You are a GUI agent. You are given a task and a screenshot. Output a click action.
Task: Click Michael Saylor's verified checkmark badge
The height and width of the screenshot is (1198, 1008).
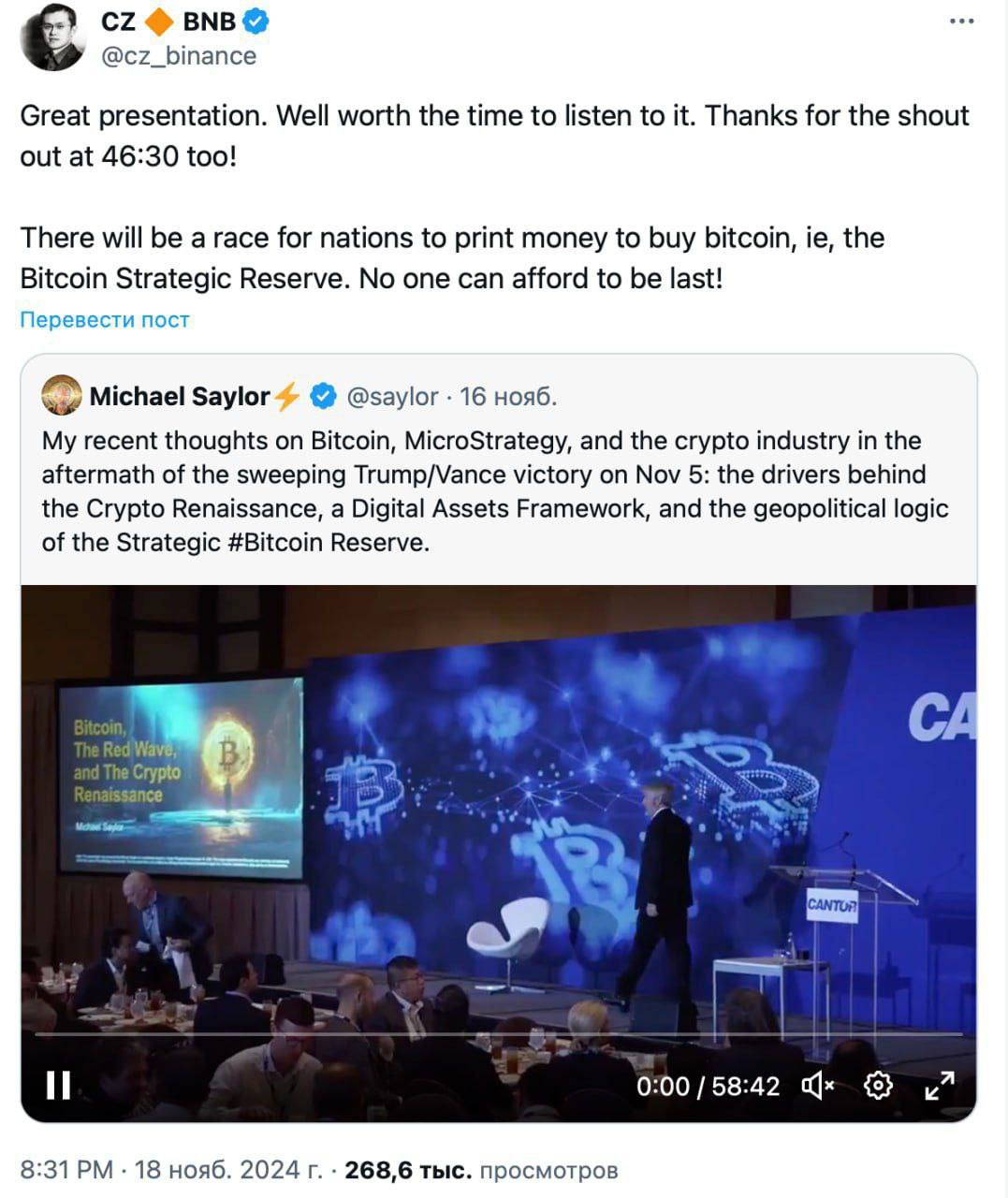pyautogui.click(x=323, y=397)
